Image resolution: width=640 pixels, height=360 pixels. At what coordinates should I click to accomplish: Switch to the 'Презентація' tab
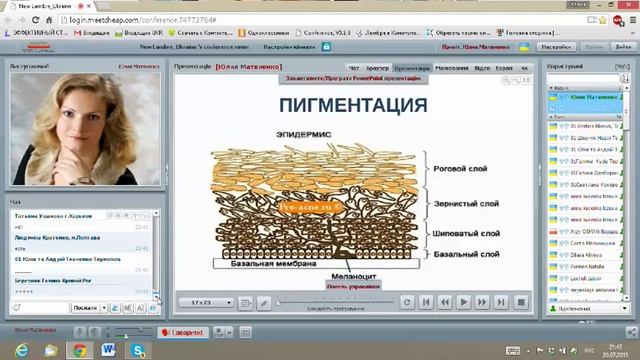[x=412, y=68]
